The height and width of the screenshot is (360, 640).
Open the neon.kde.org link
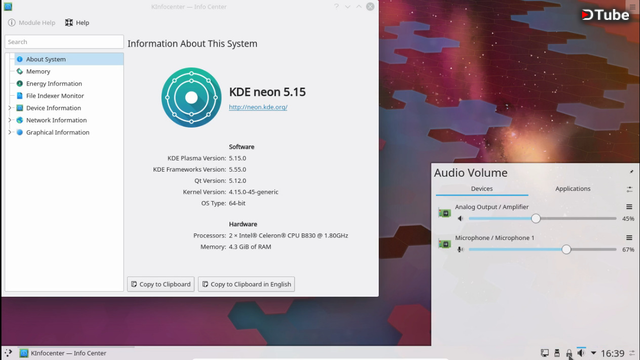[x=258, y=107]
